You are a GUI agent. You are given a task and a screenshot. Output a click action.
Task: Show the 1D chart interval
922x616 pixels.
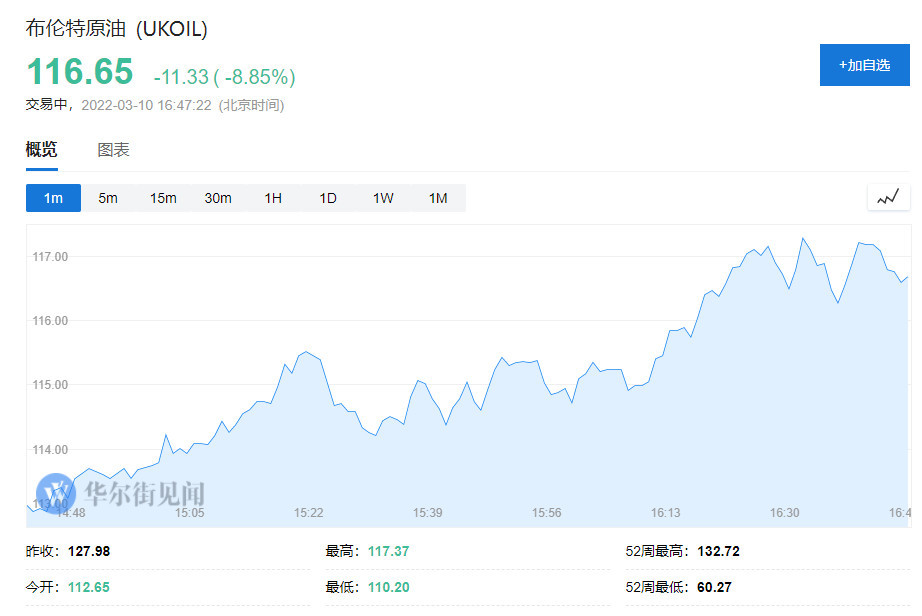[328, 198]
